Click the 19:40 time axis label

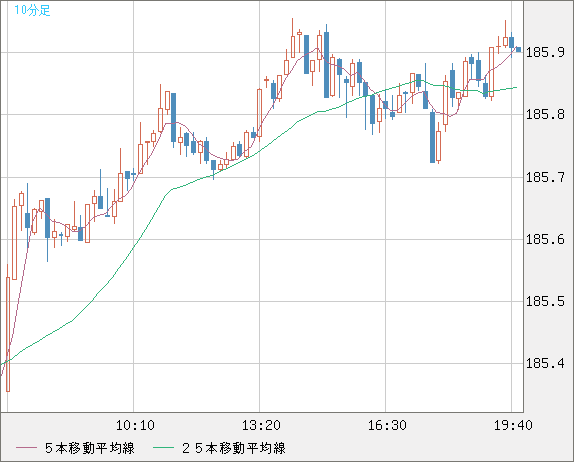[513, 425]
